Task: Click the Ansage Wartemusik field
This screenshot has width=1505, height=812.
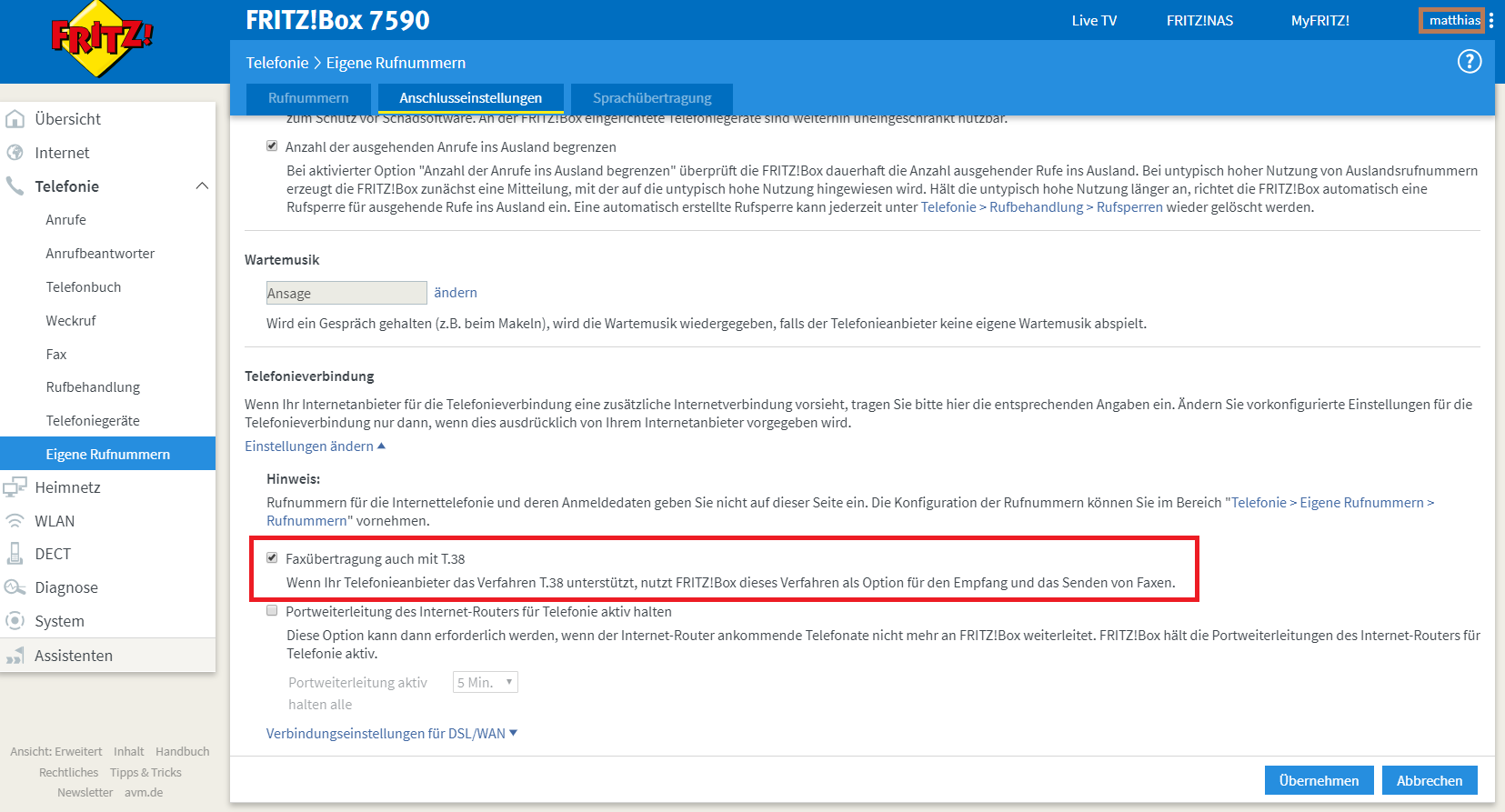Action: (x=346, y=293)
